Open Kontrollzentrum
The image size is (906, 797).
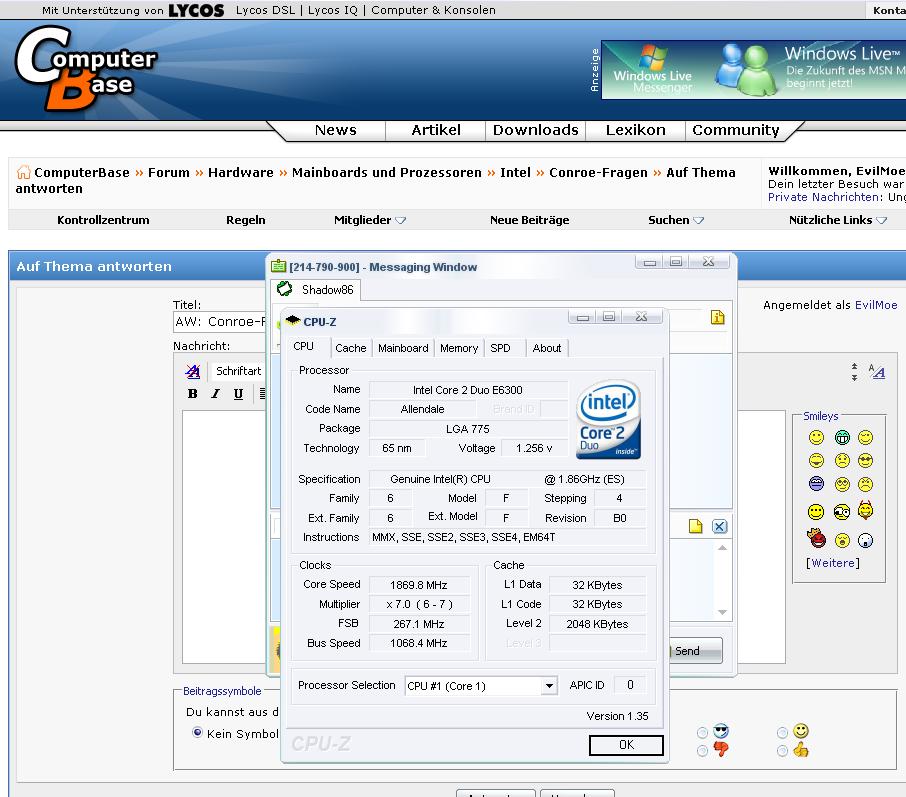(x=103, y=220)
